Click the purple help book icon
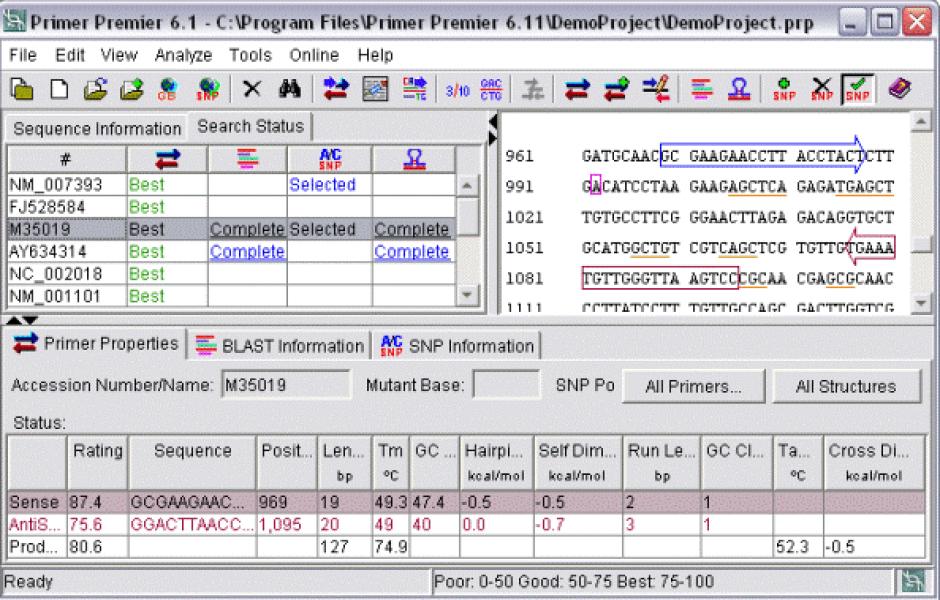The height and width of the screenshot is (600, 940). pyautogui.click(x=899, y=89)
